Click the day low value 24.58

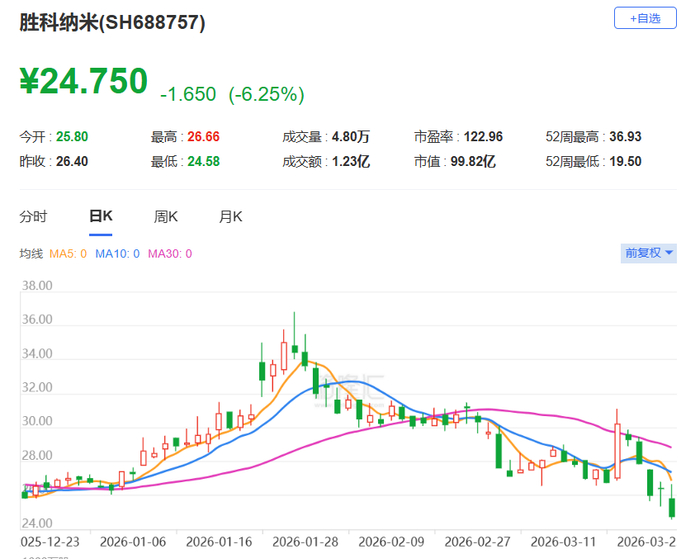[x=204, y=161]
